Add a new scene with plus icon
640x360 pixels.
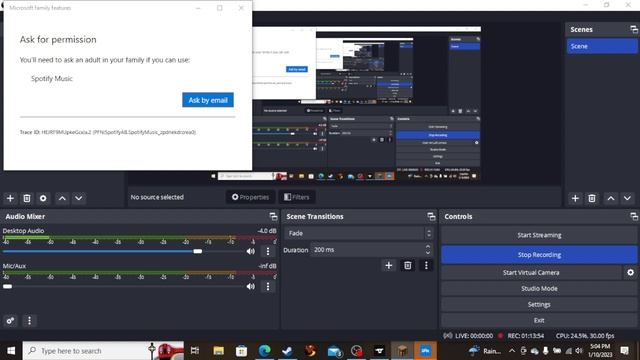click(575, 198)
